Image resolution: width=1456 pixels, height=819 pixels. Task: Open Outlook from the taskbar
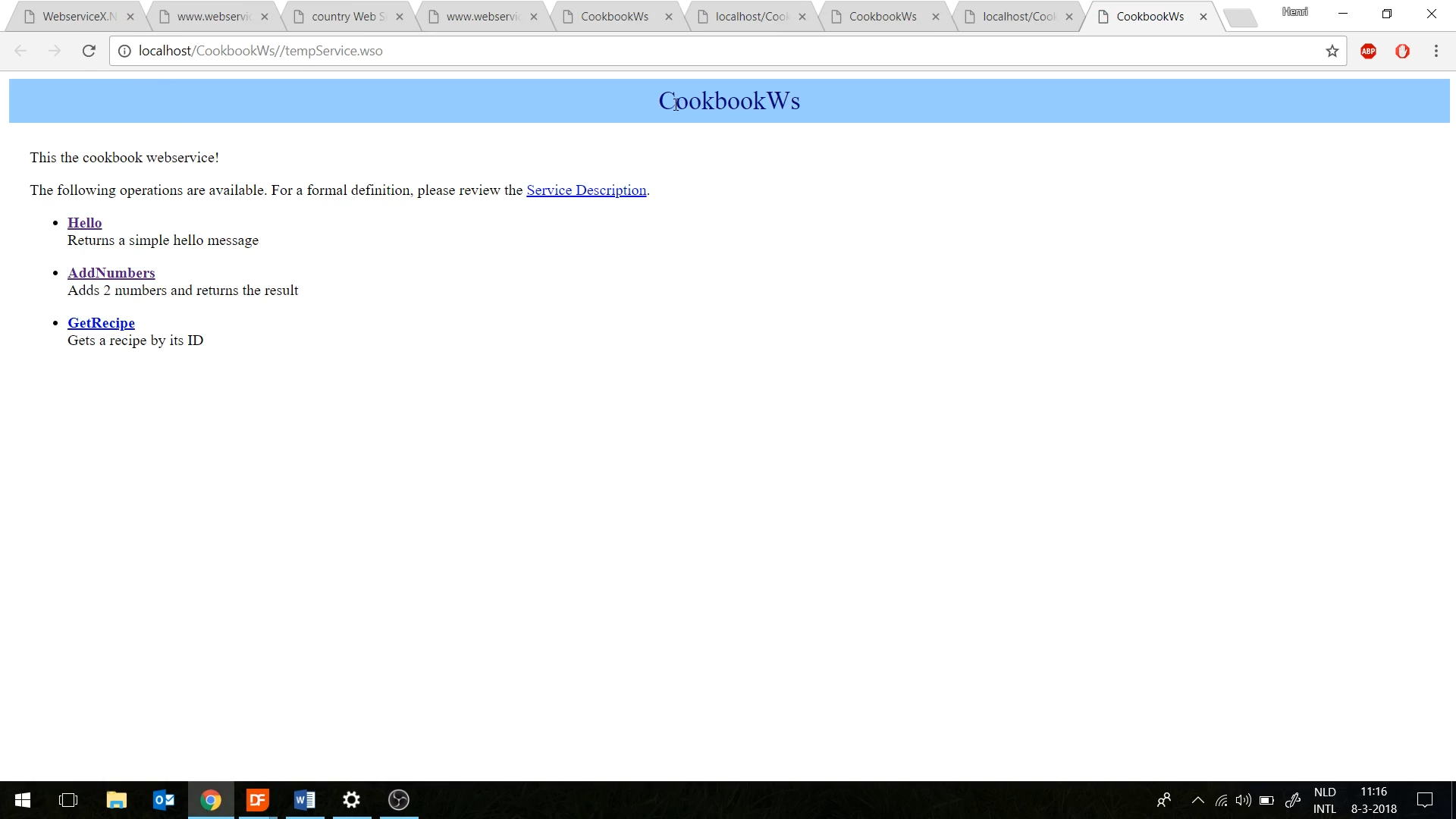(x=163, y=800)
